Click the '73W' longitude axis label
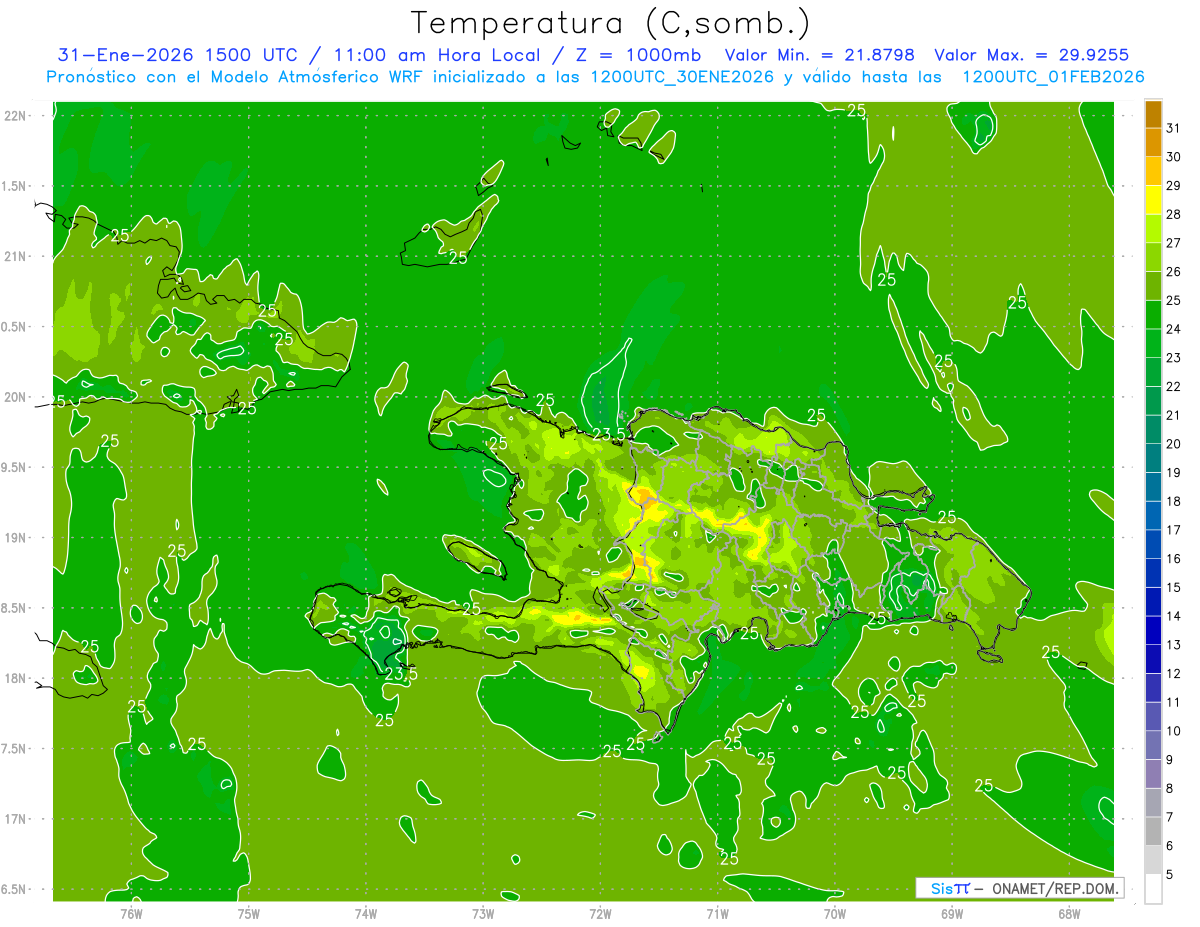 [x=483, y=913]
